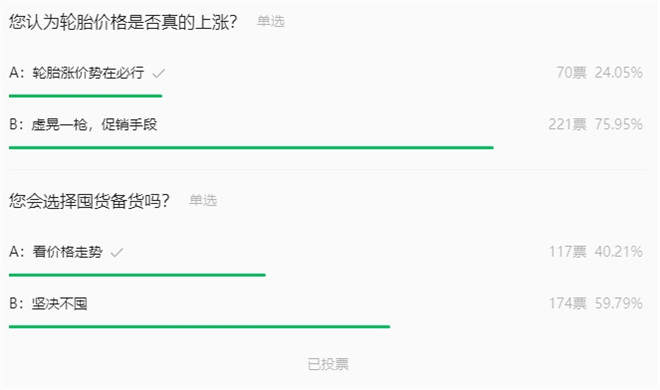This screenshot has height=390, width=660.
Task: Click the divider line between the two polls
Action: point(328,170)
